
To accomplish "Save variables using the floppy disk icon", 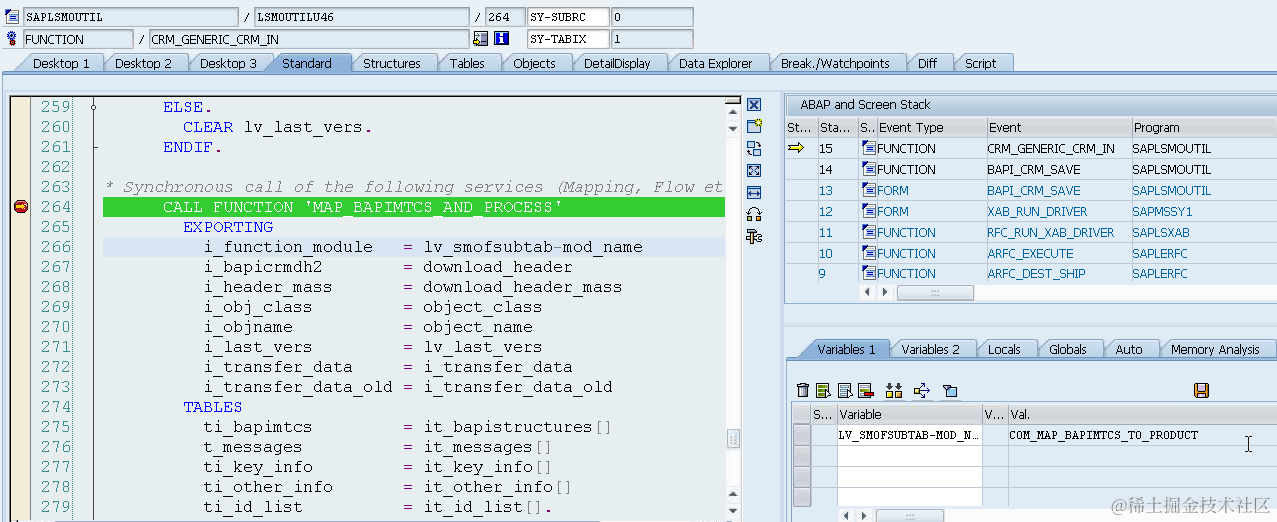I will [x=1202, y=390].
